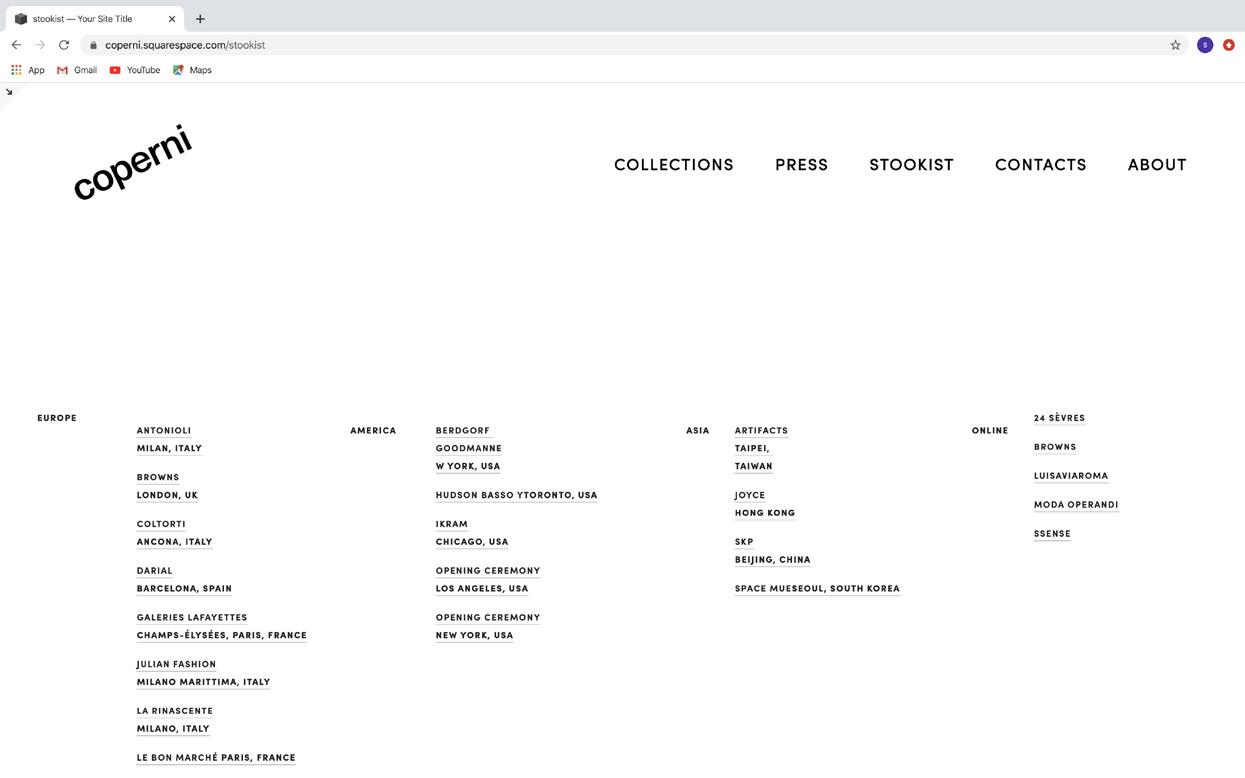The width and height of the screenshot is (1245, 778).
Task: Open the Darial link
Action: [x=155, y=572]
